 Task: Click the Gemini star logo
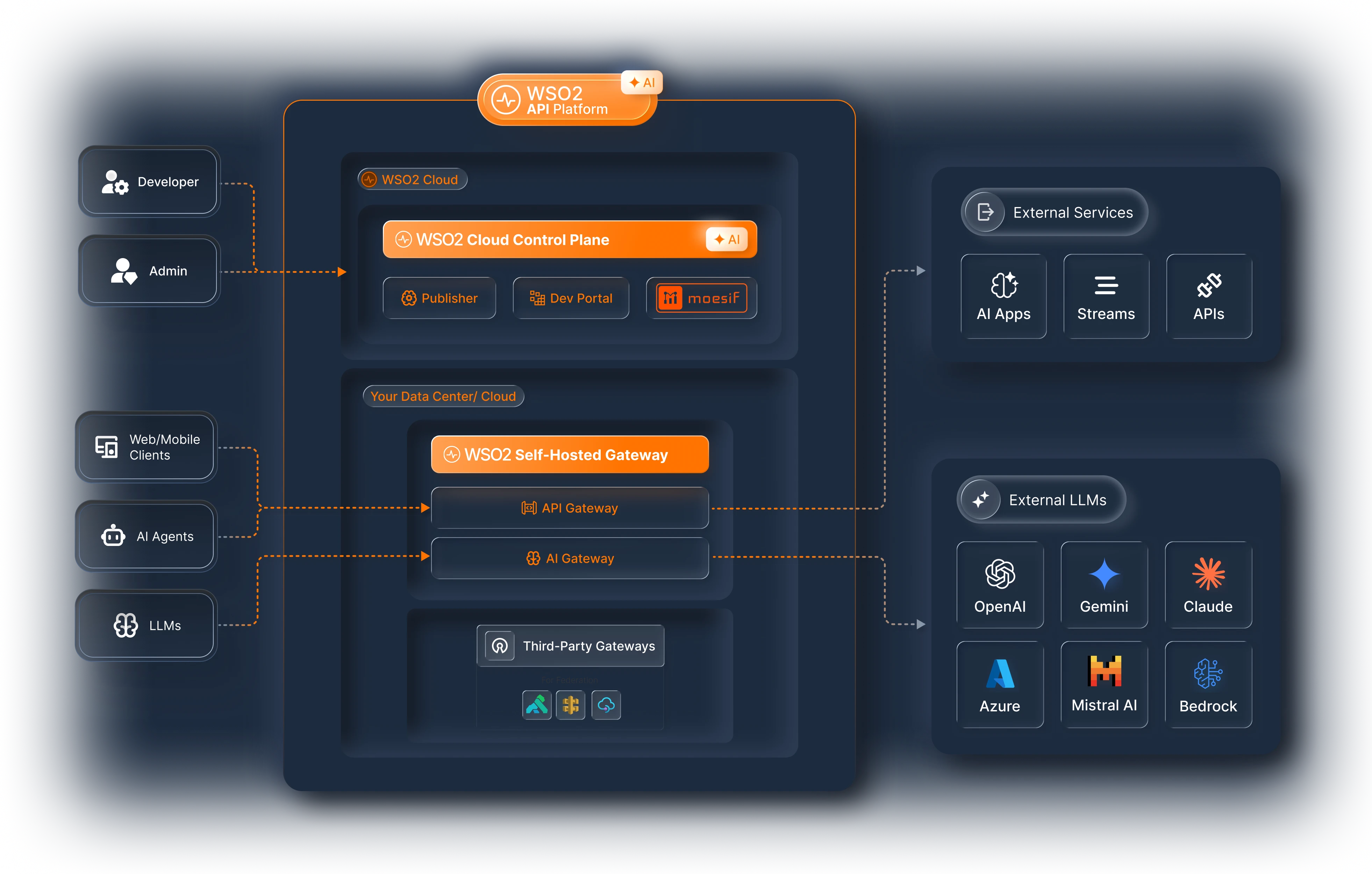1104,574
